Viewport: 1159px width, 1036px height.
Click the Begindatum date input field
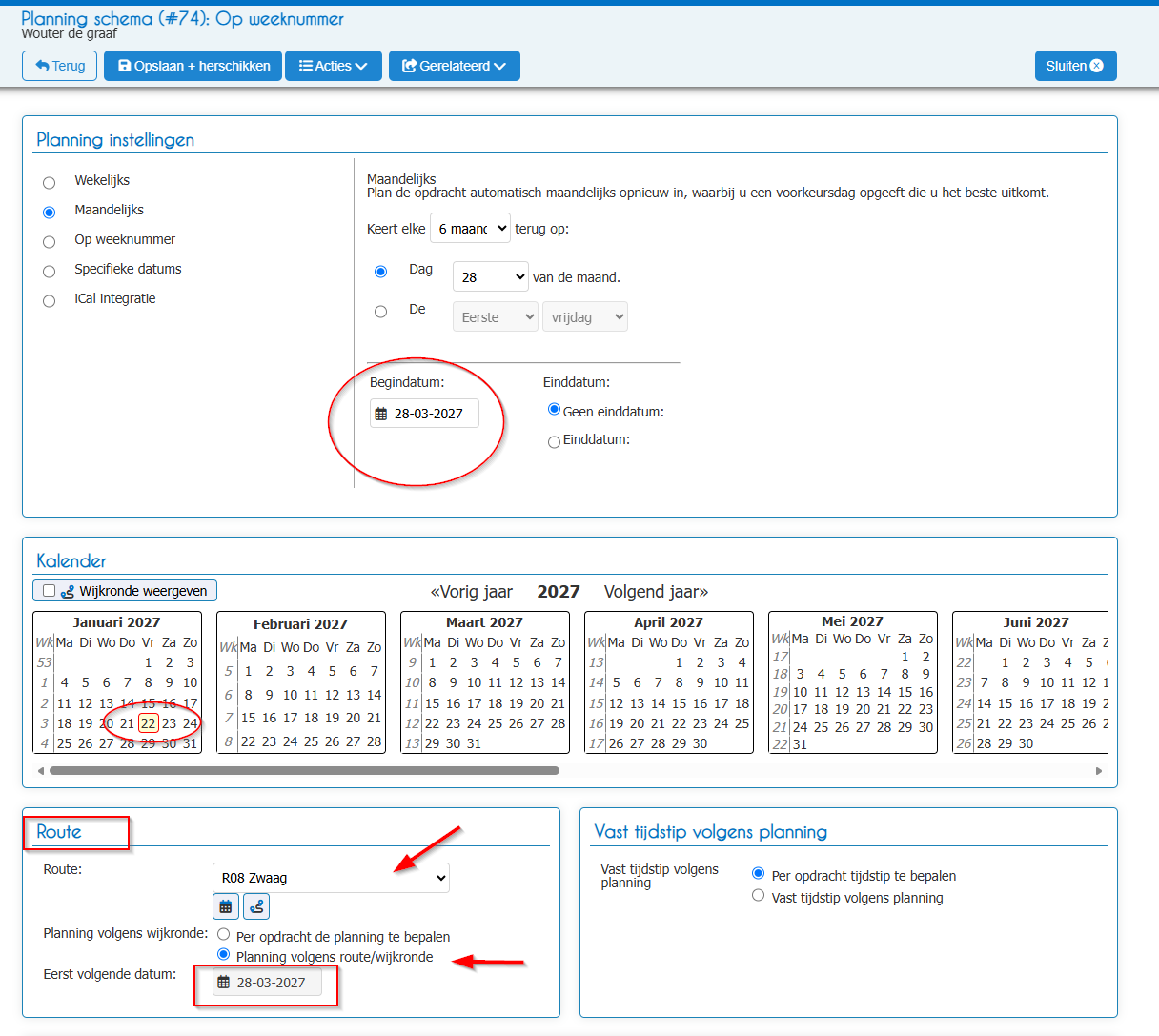click(x=424, y=414)
